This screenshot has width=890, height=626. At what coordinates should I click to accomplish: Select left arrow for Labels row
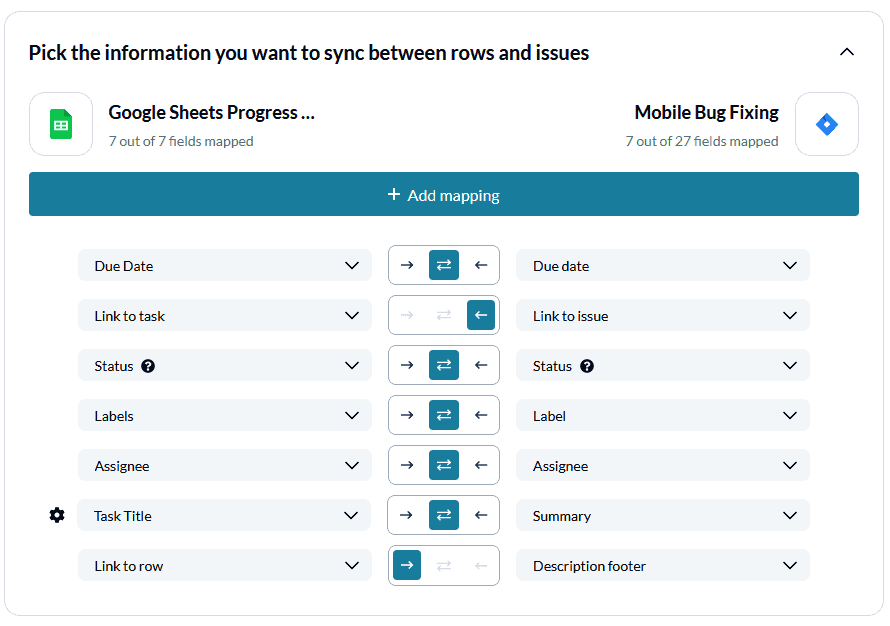tap(481, 416)
